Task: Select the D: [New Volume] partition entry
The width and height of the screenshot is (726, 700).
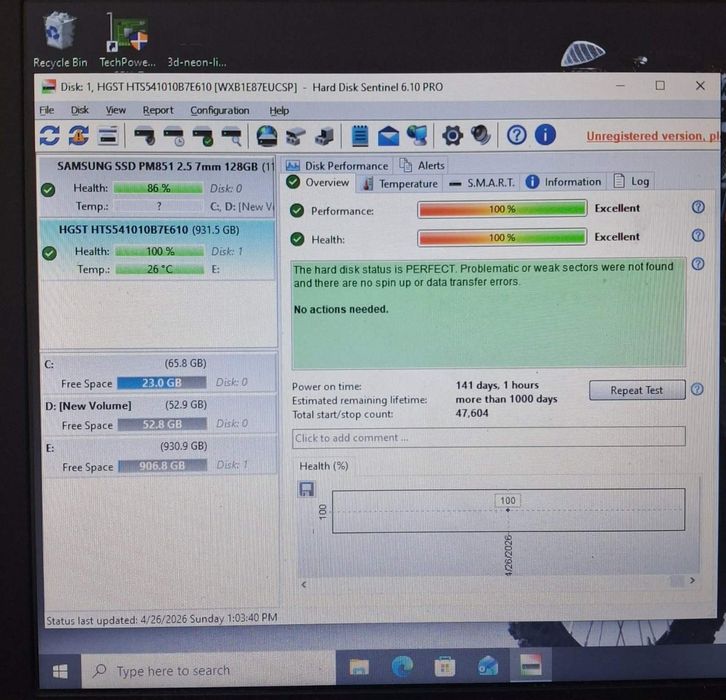Action: 160,414
